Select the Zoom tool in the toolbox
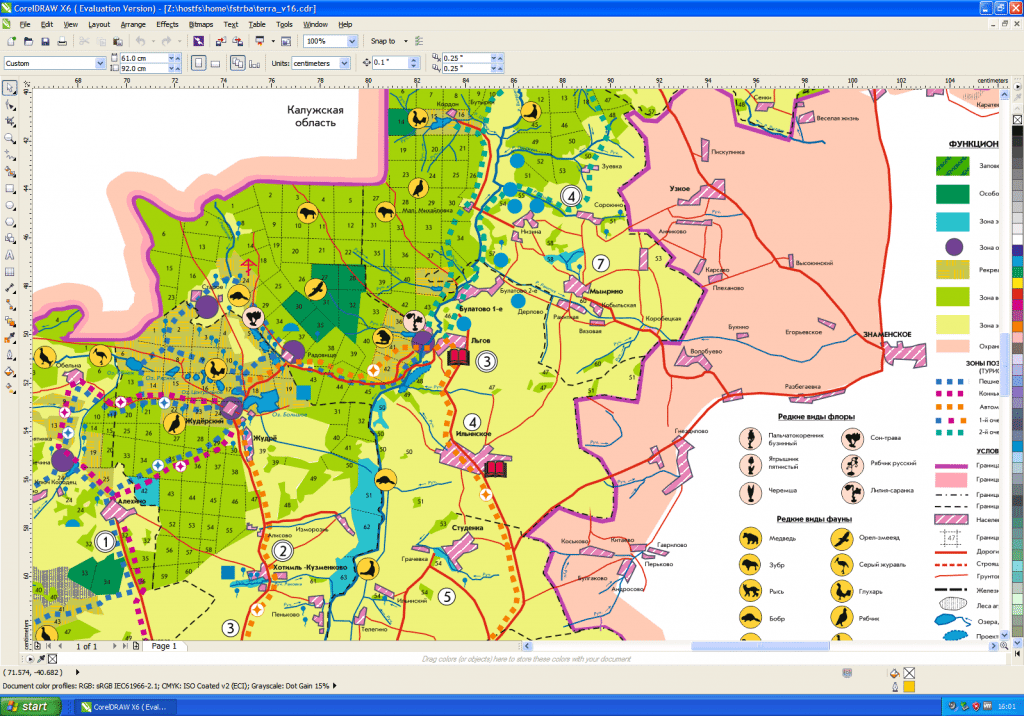 tap(9, 138)
